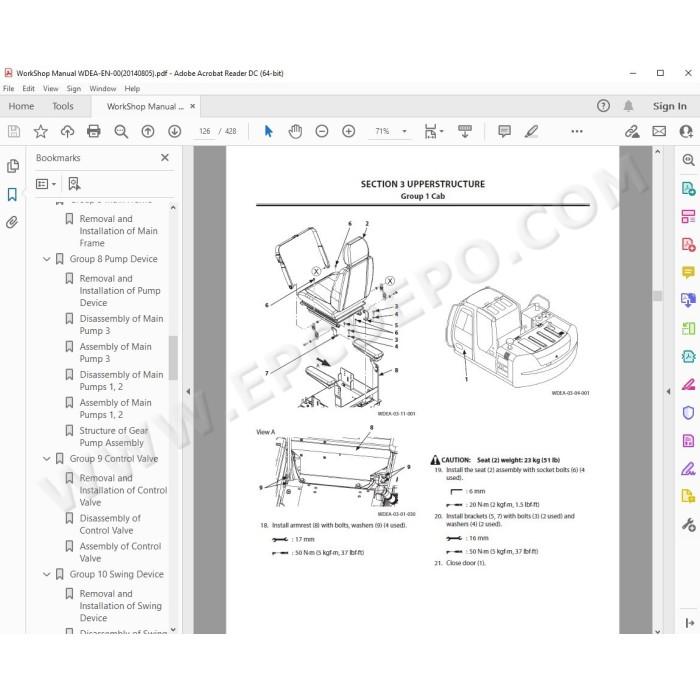Click the bookmarks panel scrollbar thumb
This screenshot has height=700, width=700.
point(173,357)
